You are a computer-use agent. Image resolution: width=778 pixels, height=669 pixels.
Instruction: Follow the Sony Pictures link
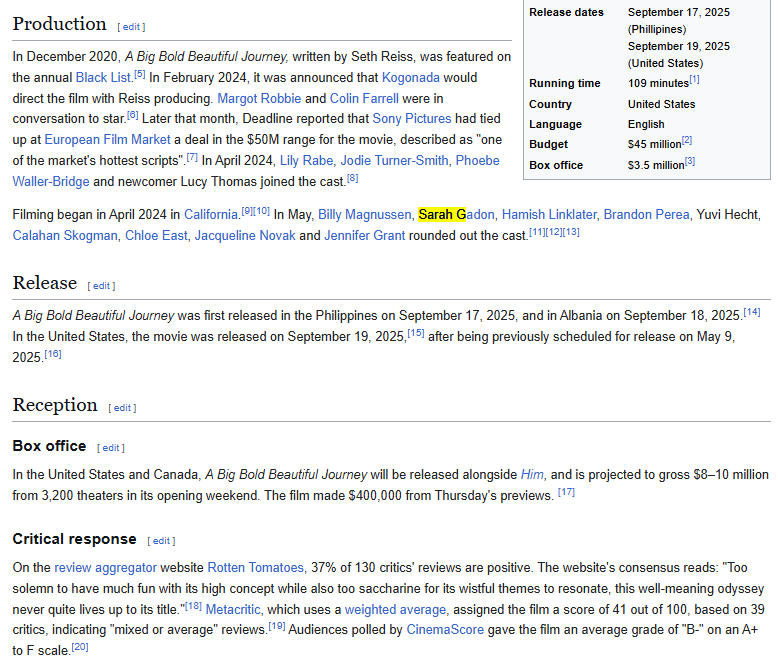pos(412,119)
